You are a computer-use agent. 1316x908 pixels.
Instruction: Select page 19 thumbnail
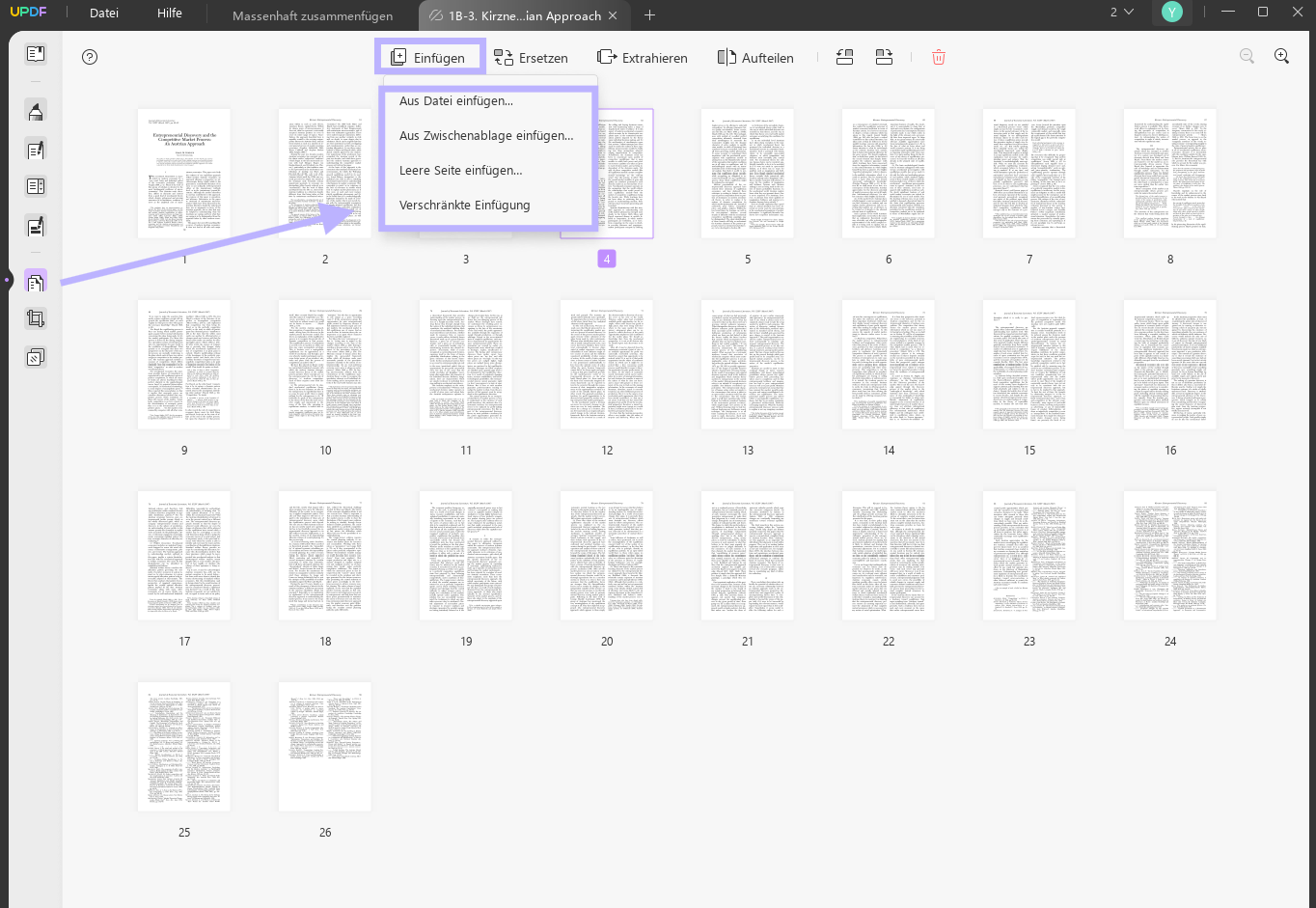(466, 555)
